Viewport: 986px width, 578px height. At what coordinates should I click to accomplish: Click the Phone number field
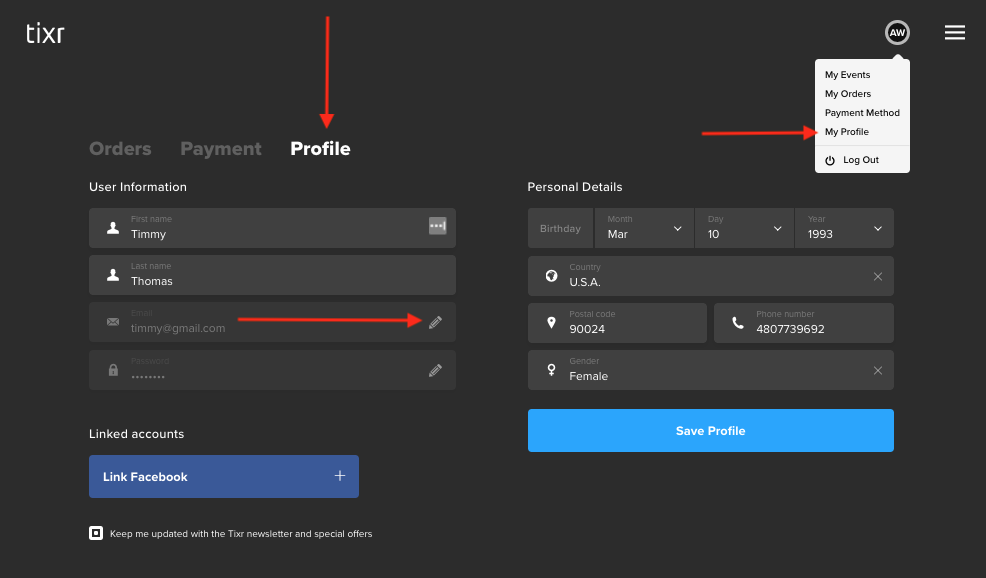click(804, 323)
